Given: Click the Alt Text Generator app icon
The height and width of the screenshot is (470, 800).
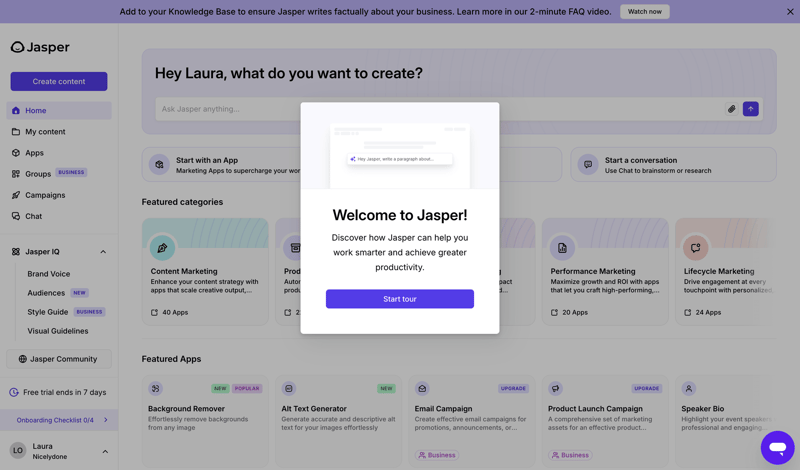Looking at the screenshot, I should (289, 388).
